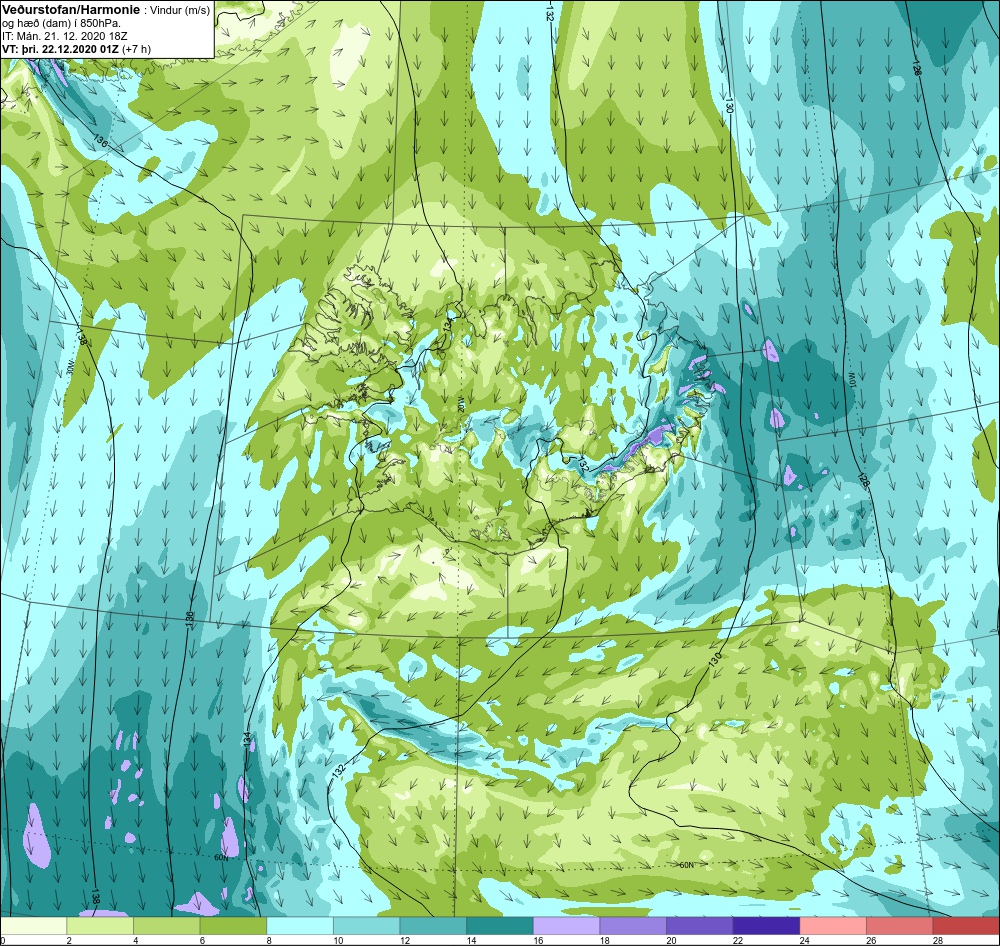Screen dimensions: 1000x946
Task: Select the 20–22 m/s purple legend swatch
Action: click(700, 926)
